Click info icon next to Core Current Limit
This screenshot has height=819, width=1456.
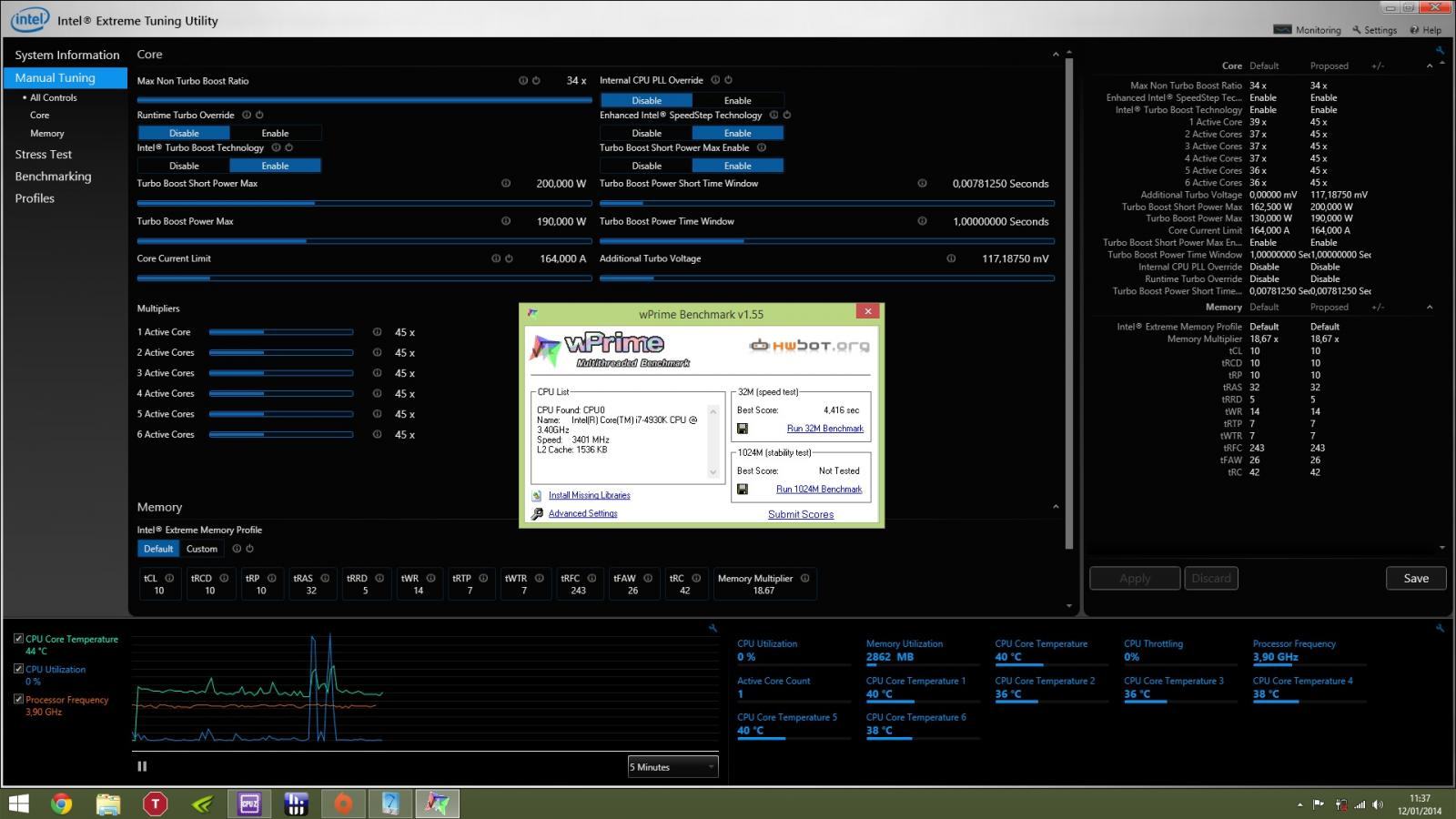pyautogui.click(x=496, y=258)
